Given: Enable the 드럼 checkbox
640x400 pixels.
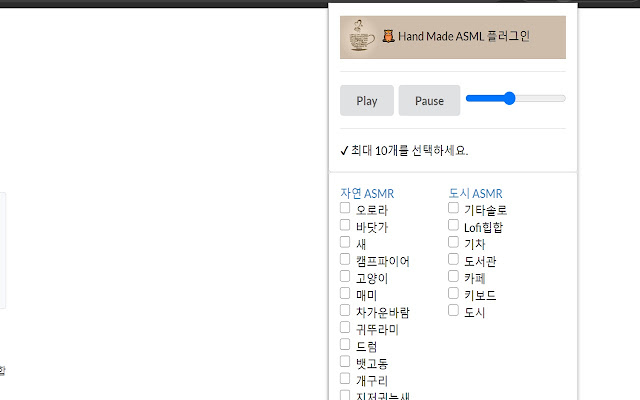Looking at the screenshot, I should click(345, 344).
